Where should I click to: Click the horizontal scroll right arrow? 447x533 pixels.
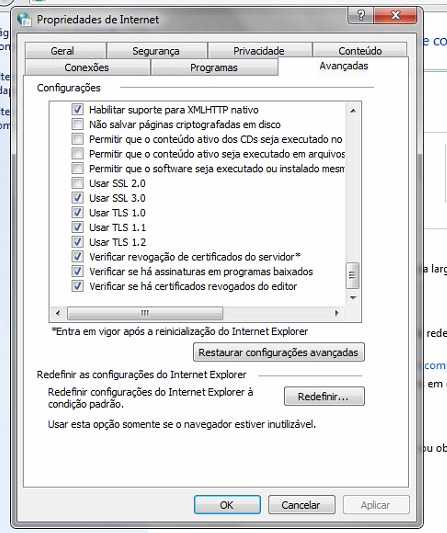coord(337,313)
